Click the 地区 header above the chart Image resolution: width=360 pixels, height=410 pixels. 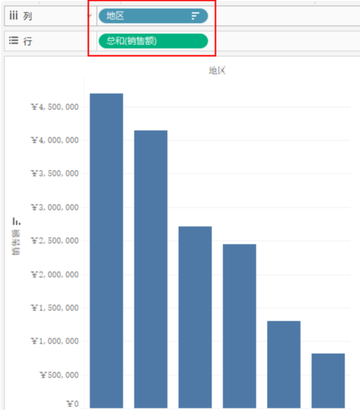(217, 70)
